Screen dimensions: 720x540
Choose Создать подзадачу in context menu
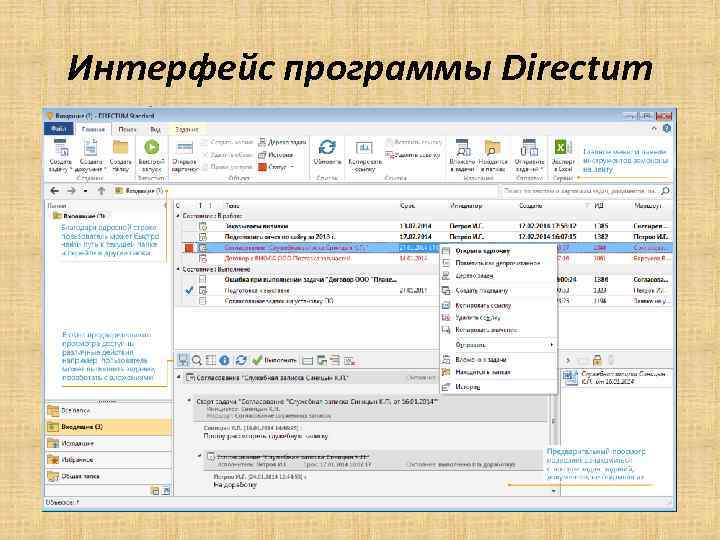coord(498,291)
